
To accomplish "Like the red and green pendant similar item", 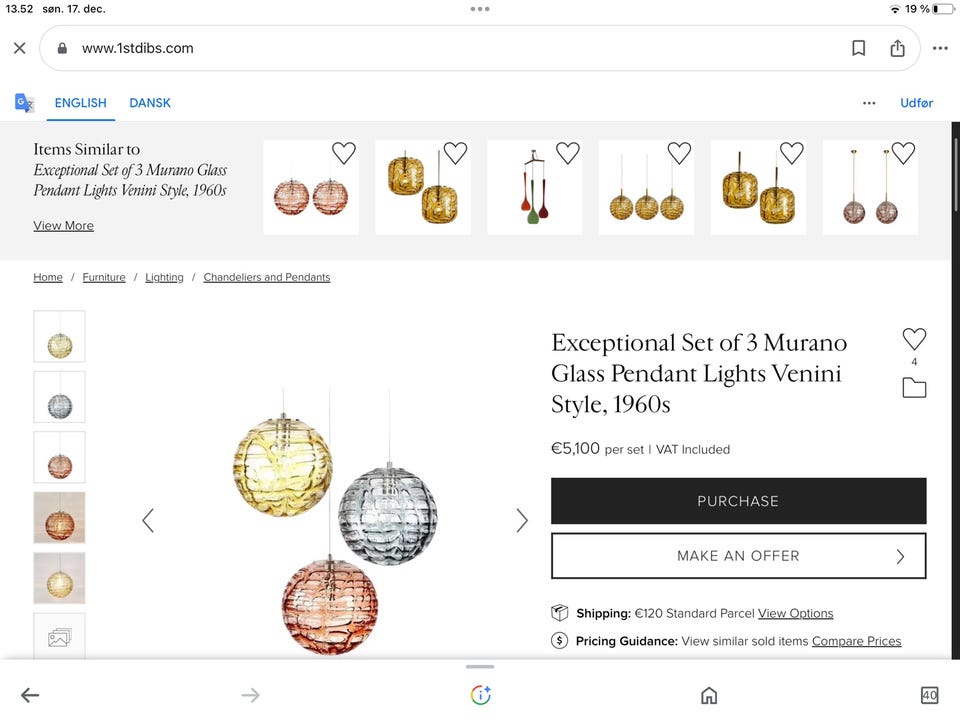I will point(568,153).
